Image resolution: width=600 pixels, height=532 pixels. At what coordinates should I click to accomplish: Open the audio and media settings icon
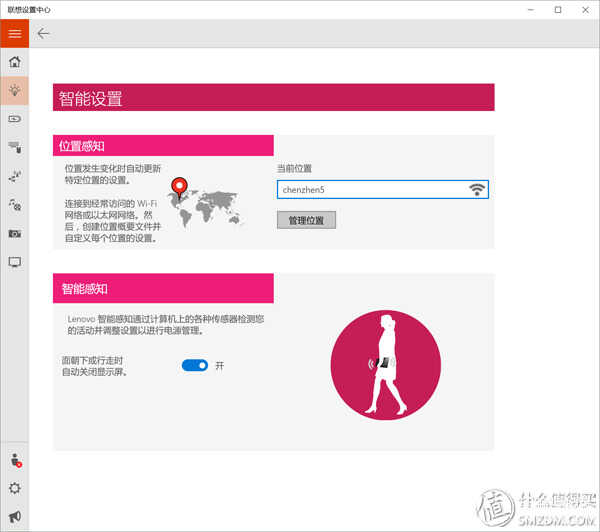(x=15, y=205)
